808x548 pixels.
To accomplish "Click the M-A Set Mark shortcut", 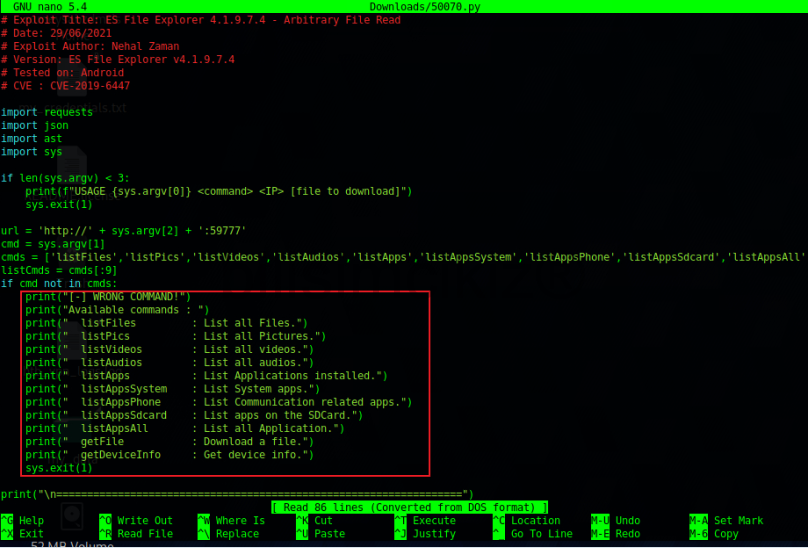I will [x=727, y=521].
